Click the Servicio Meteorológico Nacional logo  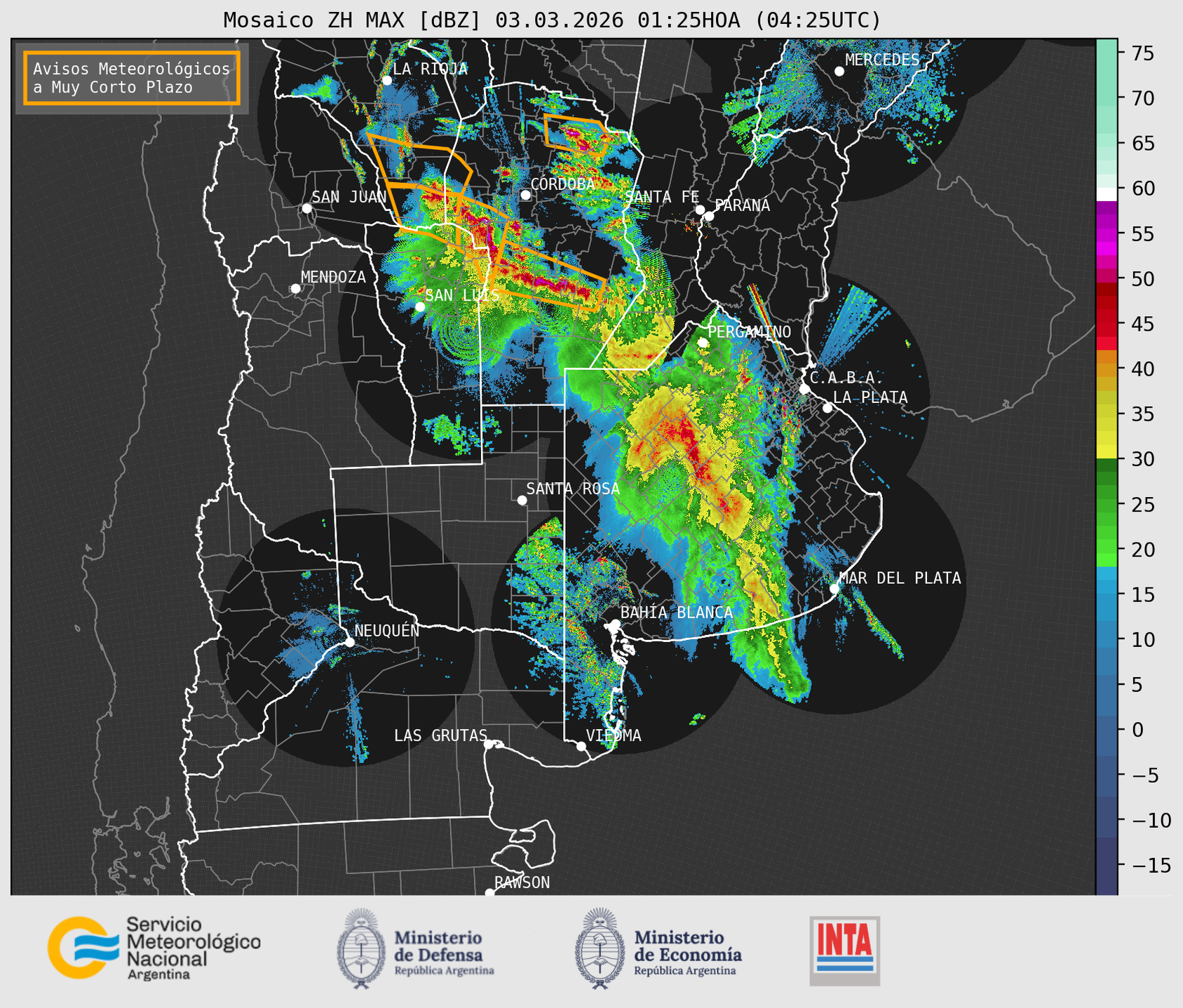[x=154, y=948]
